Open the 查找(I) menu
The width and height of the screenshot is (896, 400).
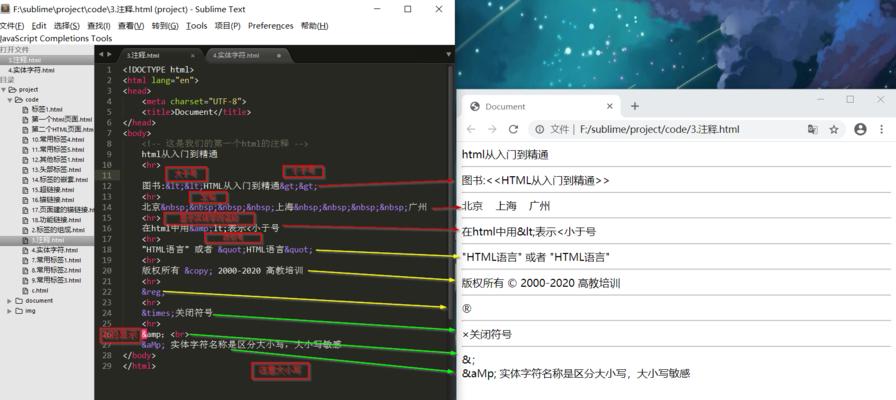[x=99, y=26]
